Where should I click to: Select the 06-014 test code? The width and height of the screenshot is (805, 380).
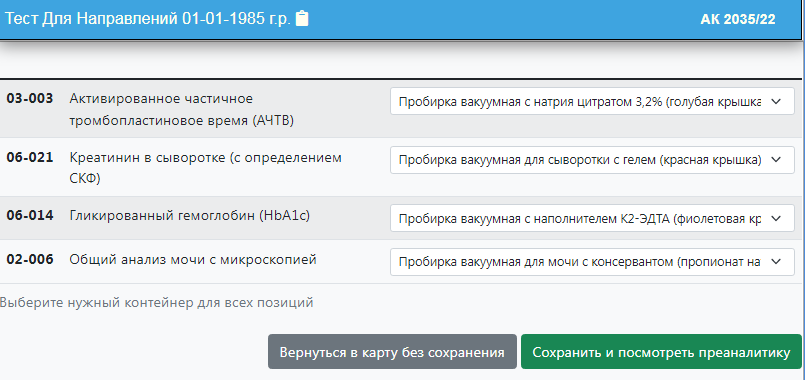[30, 215]
